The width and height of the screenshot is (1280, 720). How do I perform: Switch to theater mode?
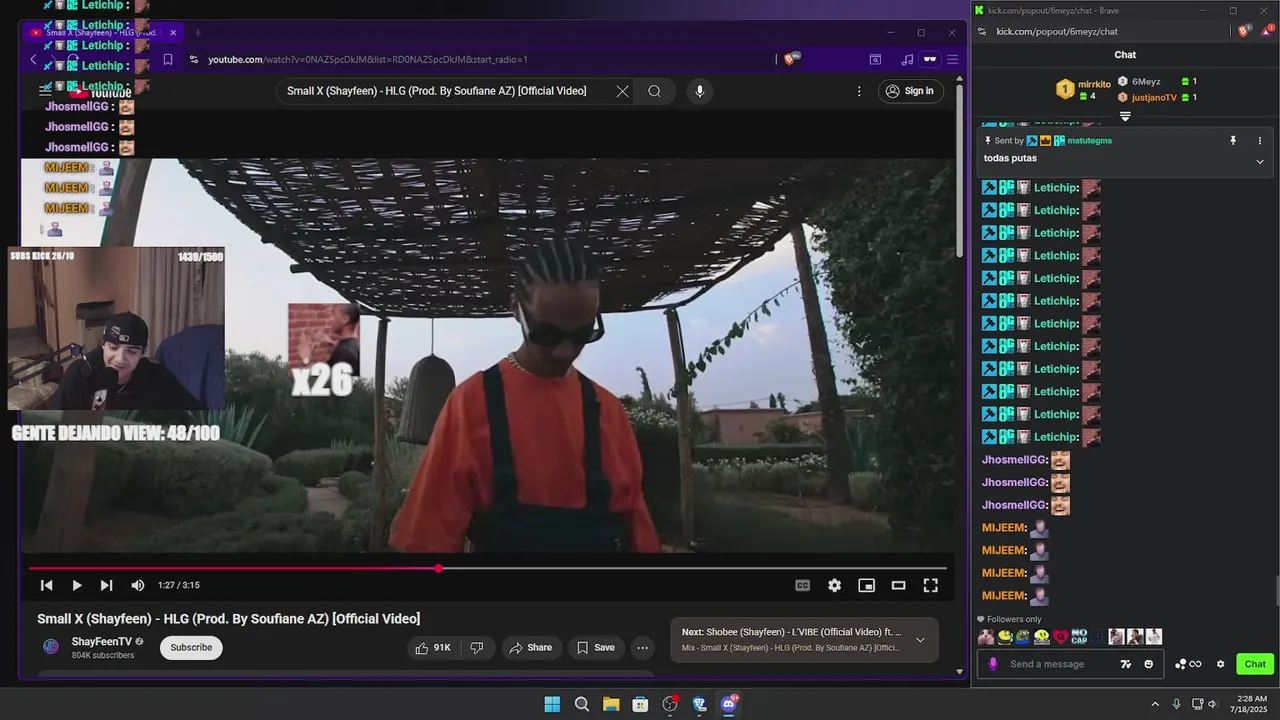[898, 585]
